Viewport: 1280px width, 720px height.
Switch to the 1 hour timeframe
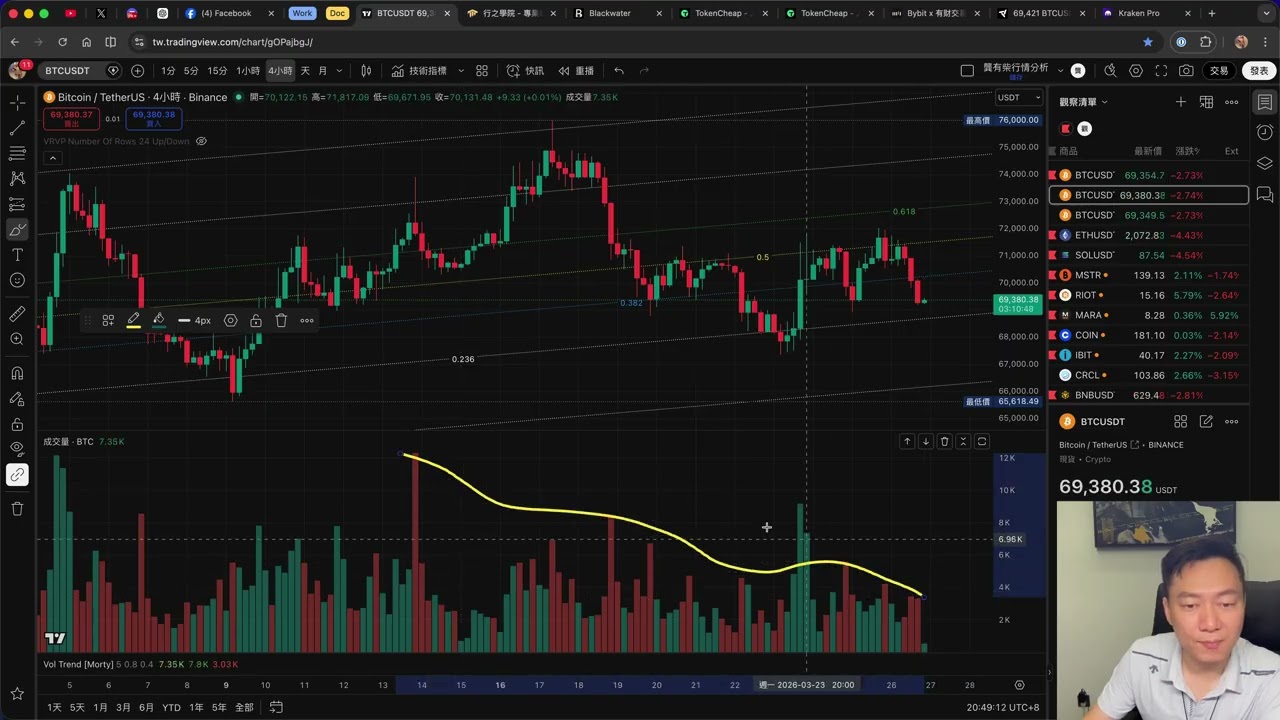(248, 71)
